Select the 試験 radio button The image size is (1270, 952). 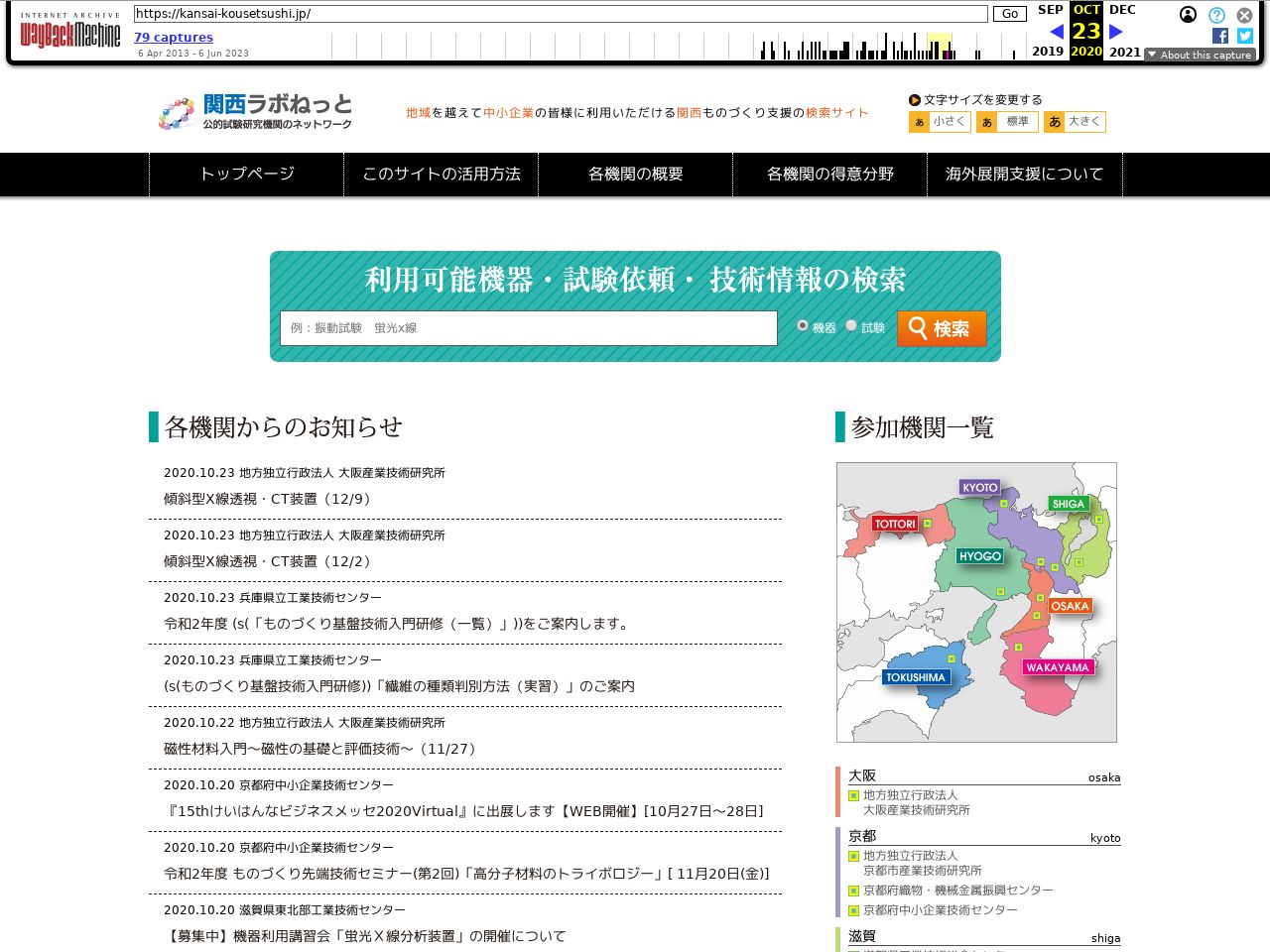pyautogui.click(x=851, y=325)
